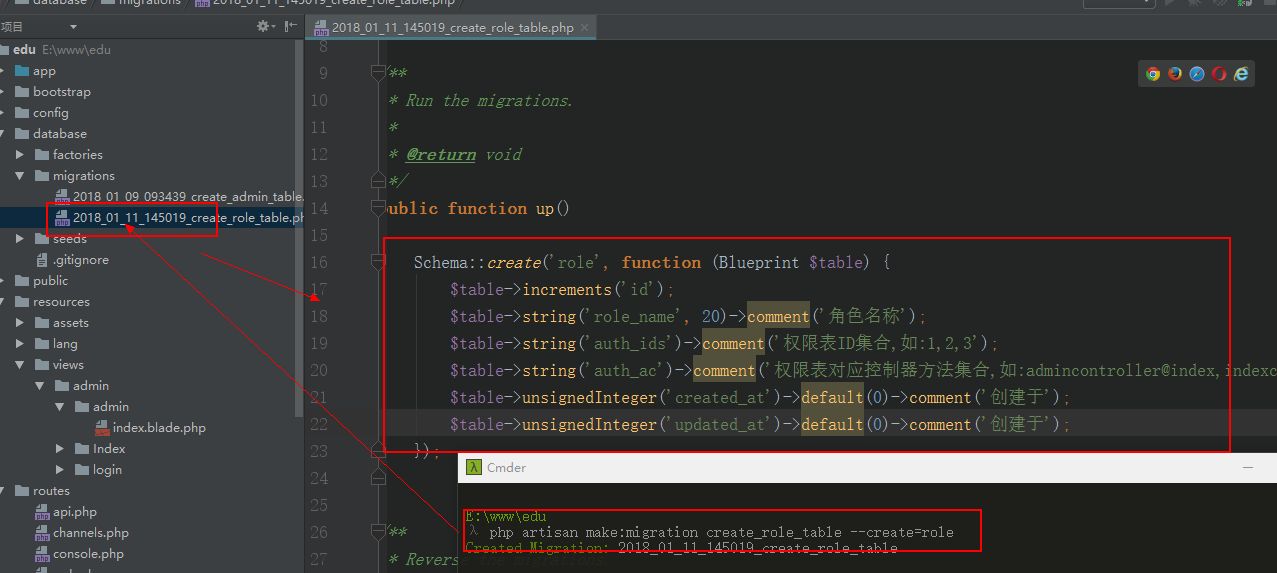Click the project tree vertical scrollbar
Screen dimensions: 1277x573
[x=299, y=230]
